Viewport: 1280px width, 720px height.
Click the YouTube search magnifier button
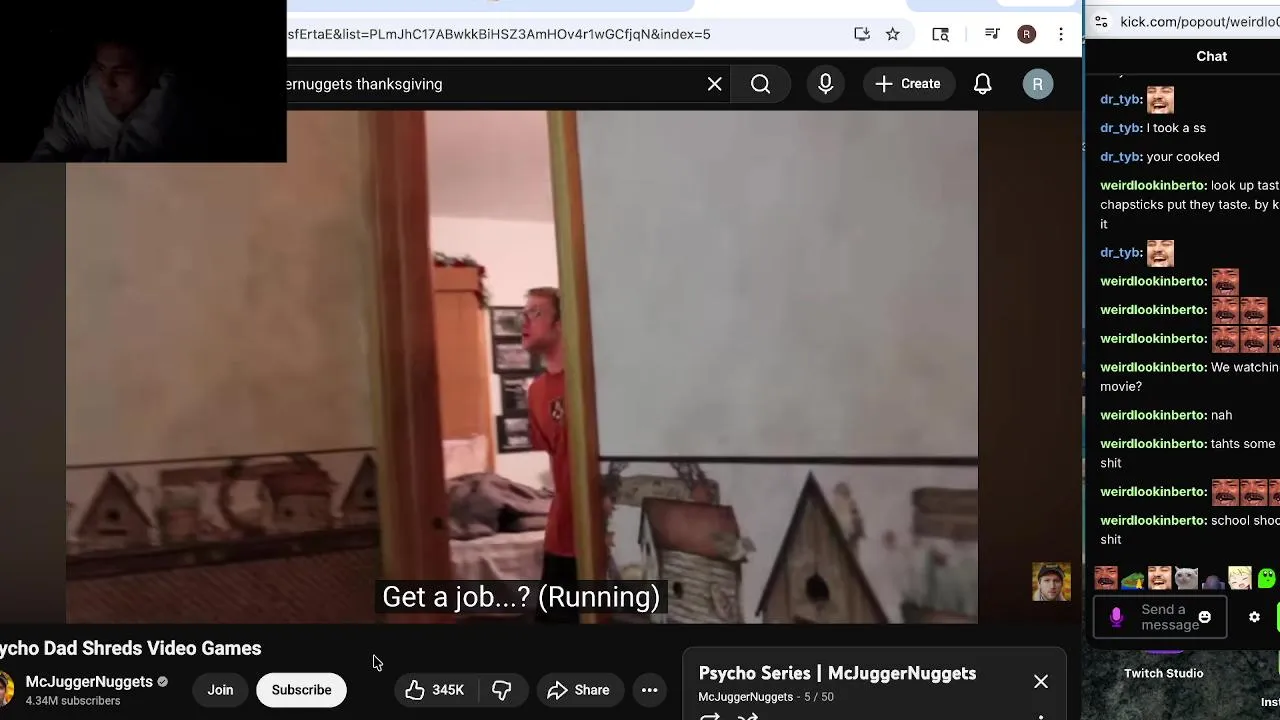tap(761, 84)
